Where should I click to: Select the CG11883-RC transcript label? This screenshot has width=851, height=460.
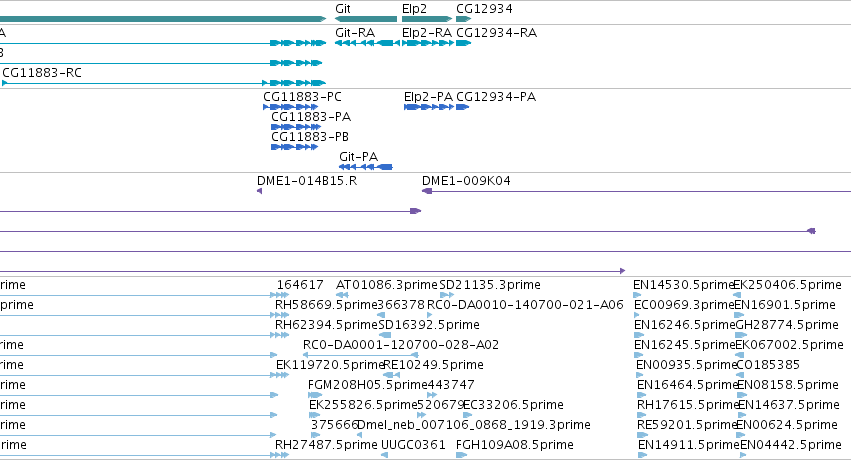click(x=42, y=73)
